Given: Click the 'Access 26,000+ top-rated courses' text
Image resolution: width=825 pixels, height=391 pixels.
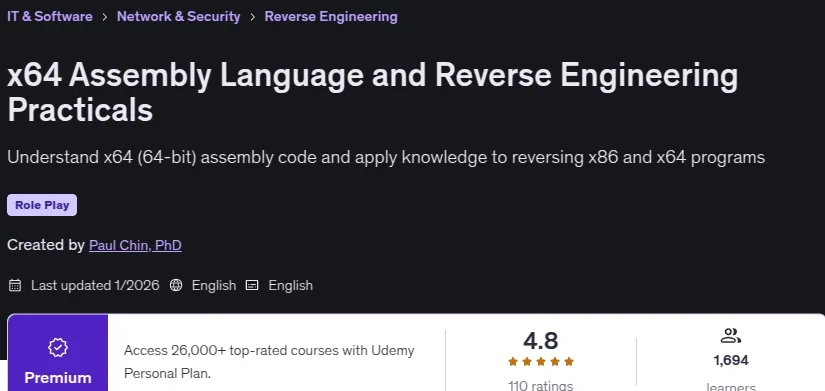Looking at the screenshot, I should click(x=269, y=362).
